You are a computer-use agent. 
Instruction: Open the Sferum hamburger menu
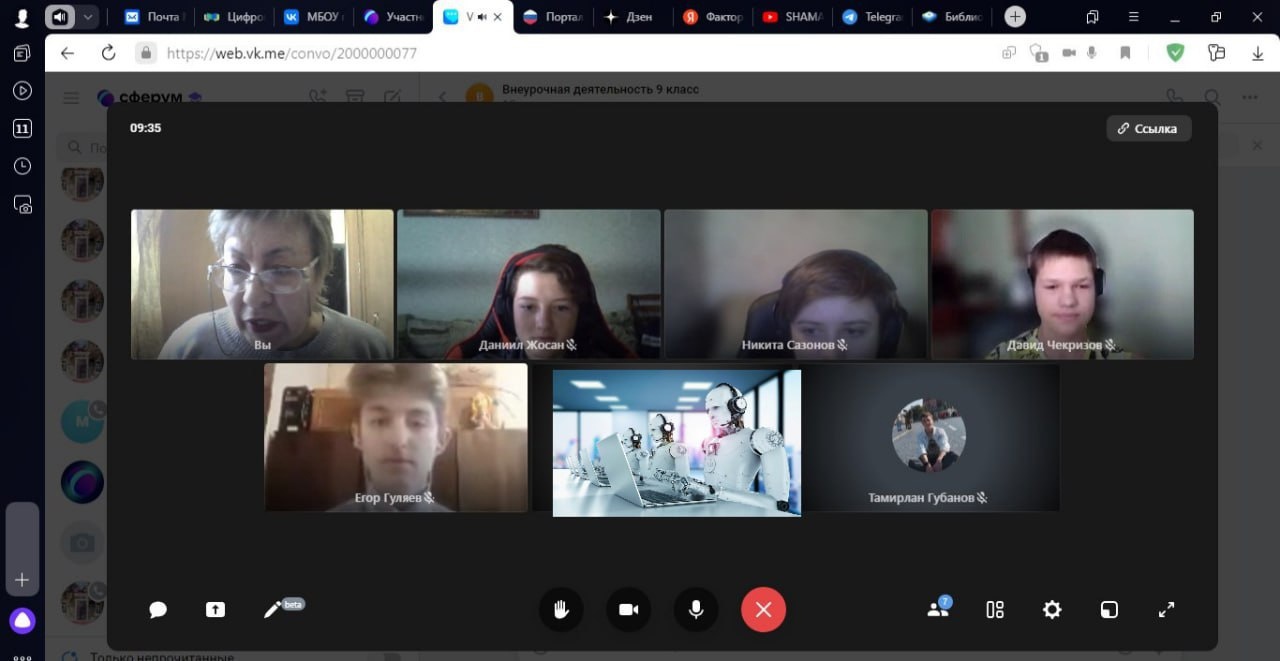(x=71, y=98)
